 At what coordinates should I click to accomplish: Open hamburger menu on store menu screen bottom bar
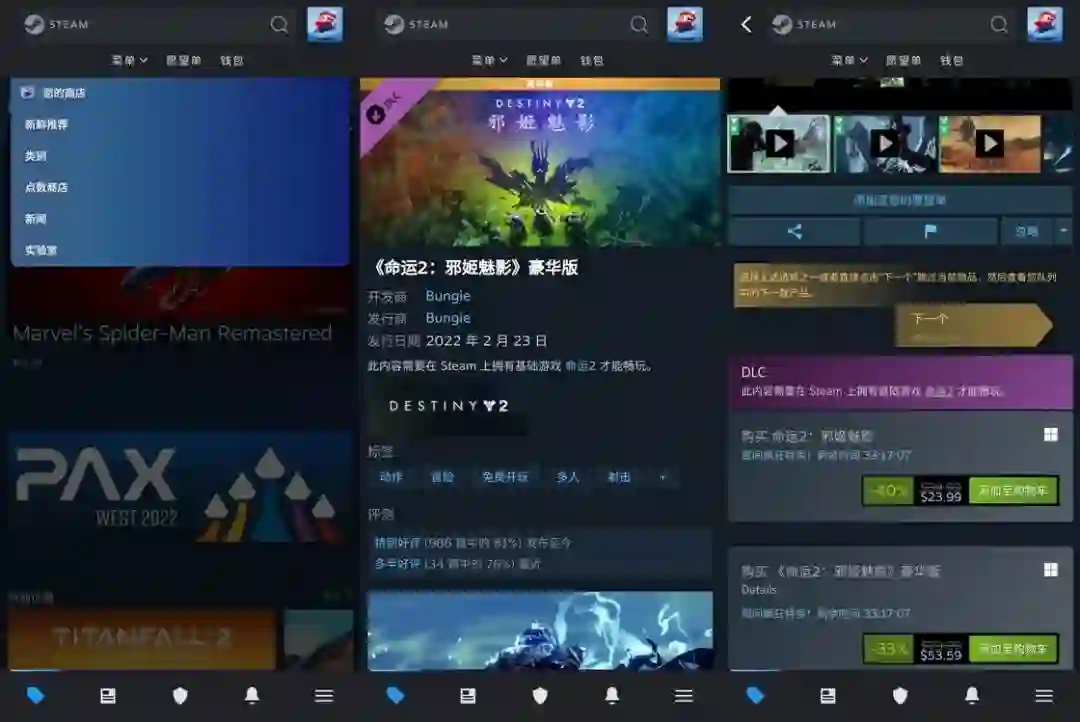click(324, 696)
